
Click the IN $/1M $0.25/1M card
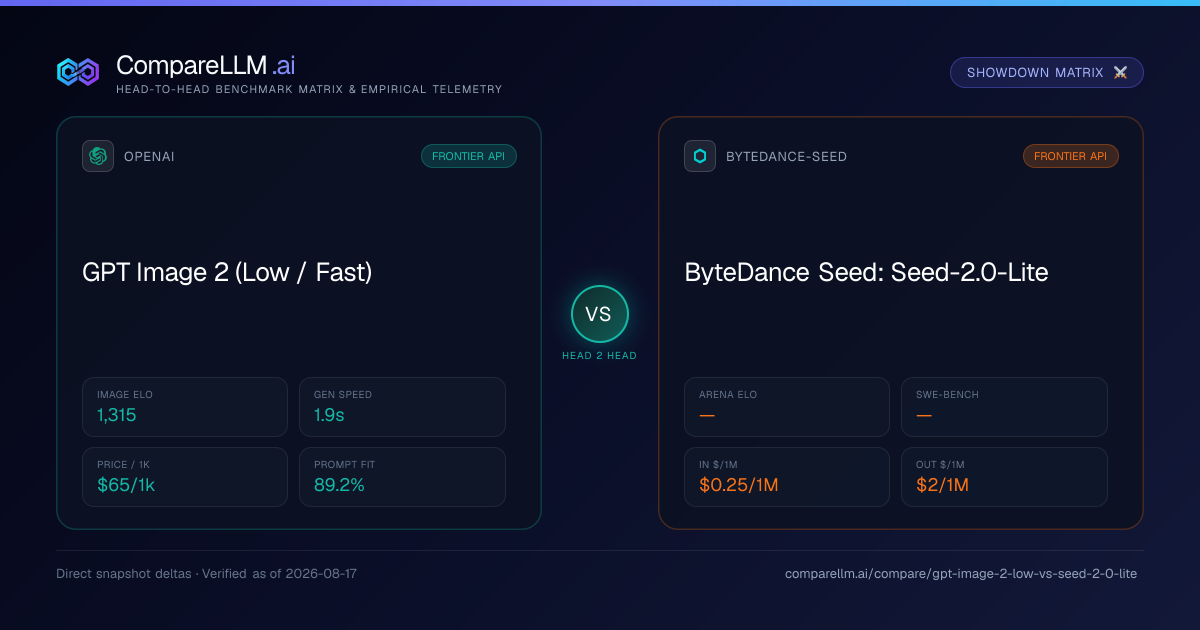click(787, 477)
